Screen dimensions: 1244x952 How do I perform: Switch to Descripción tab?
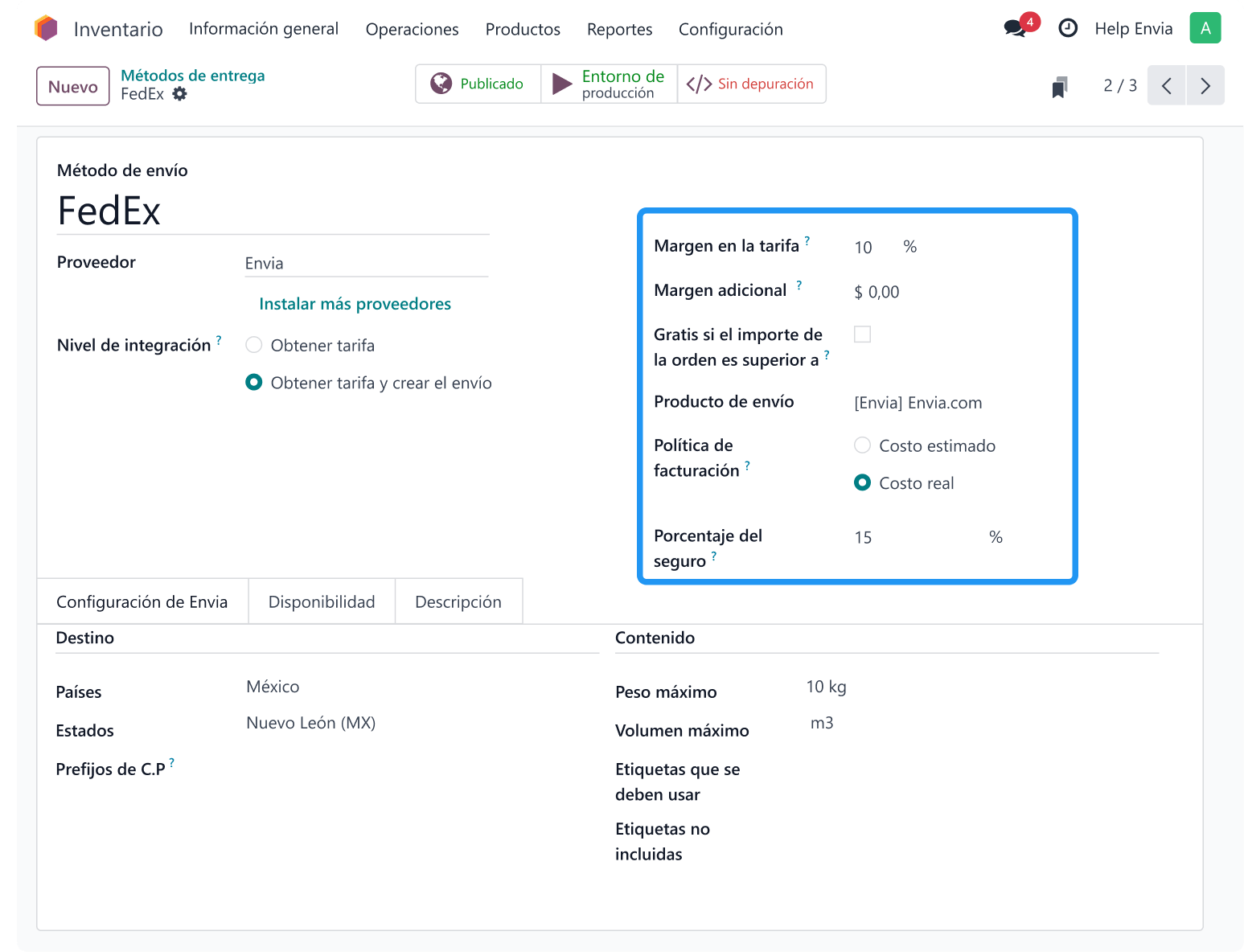point(458,601)
